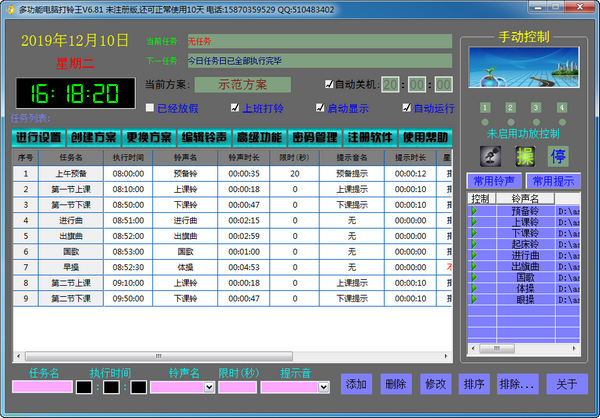
Task: Play the 预备铃 ringtone with green arrow
Action: 475,212
